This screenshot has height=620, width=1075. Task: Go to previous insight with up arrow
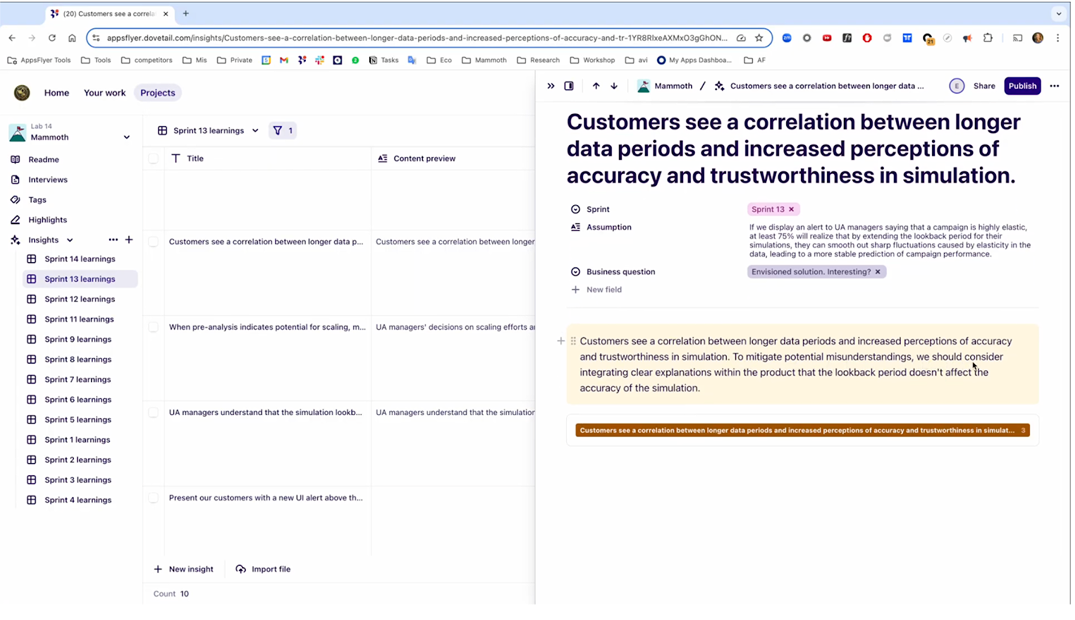pyautogui.click(x=596, y=86)
